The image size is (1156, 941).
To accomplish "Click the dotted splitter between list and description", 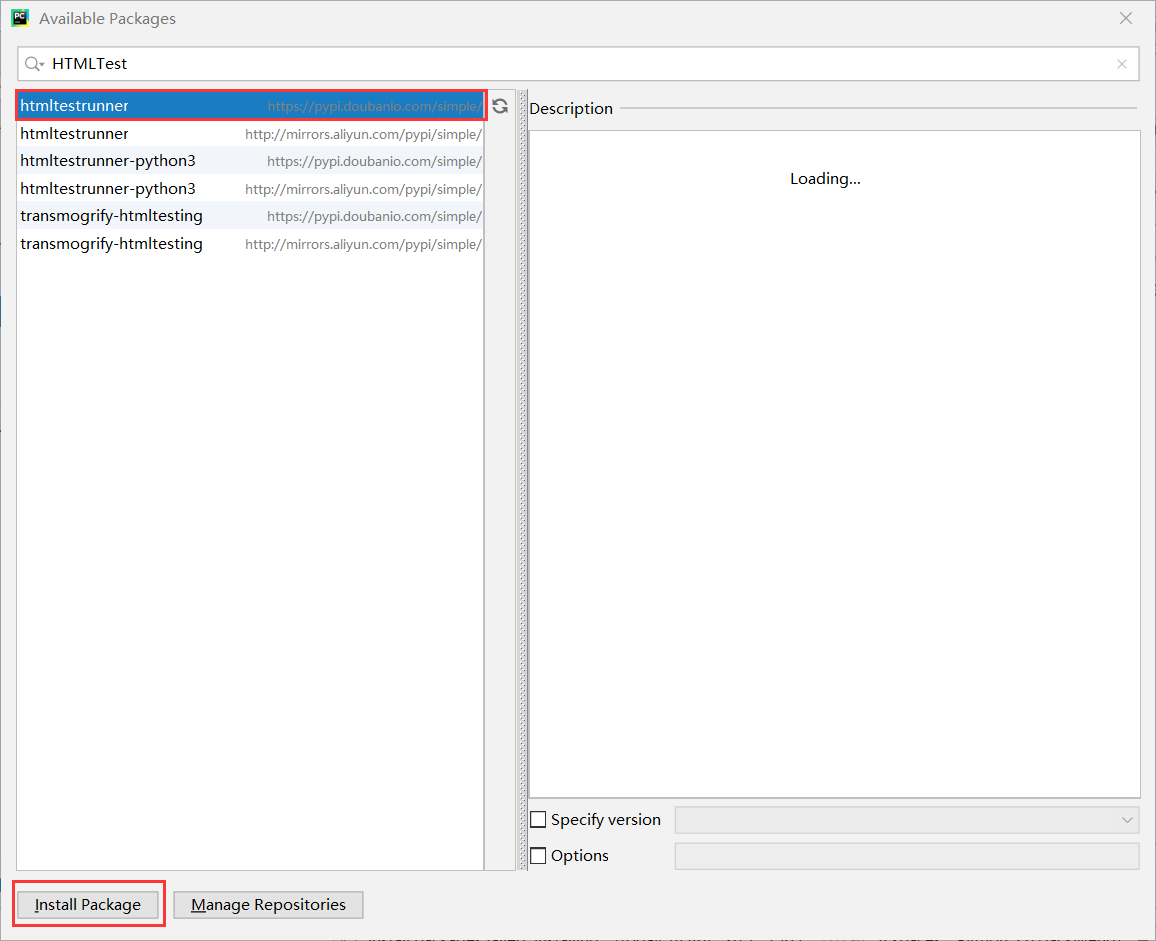I will click(x=523, y=480).
